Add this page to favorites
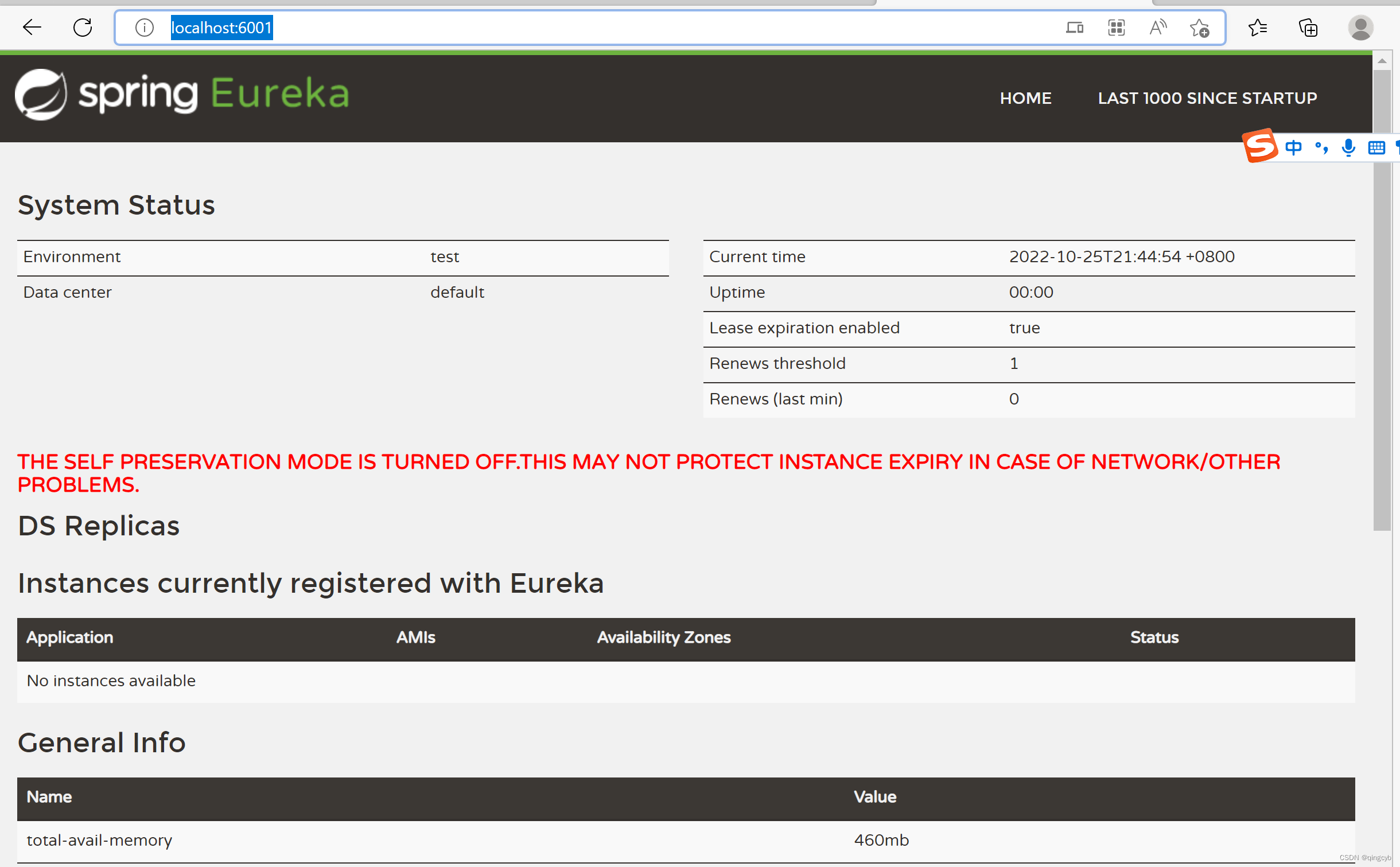The image size is (1400, 867). [1199, 27]
